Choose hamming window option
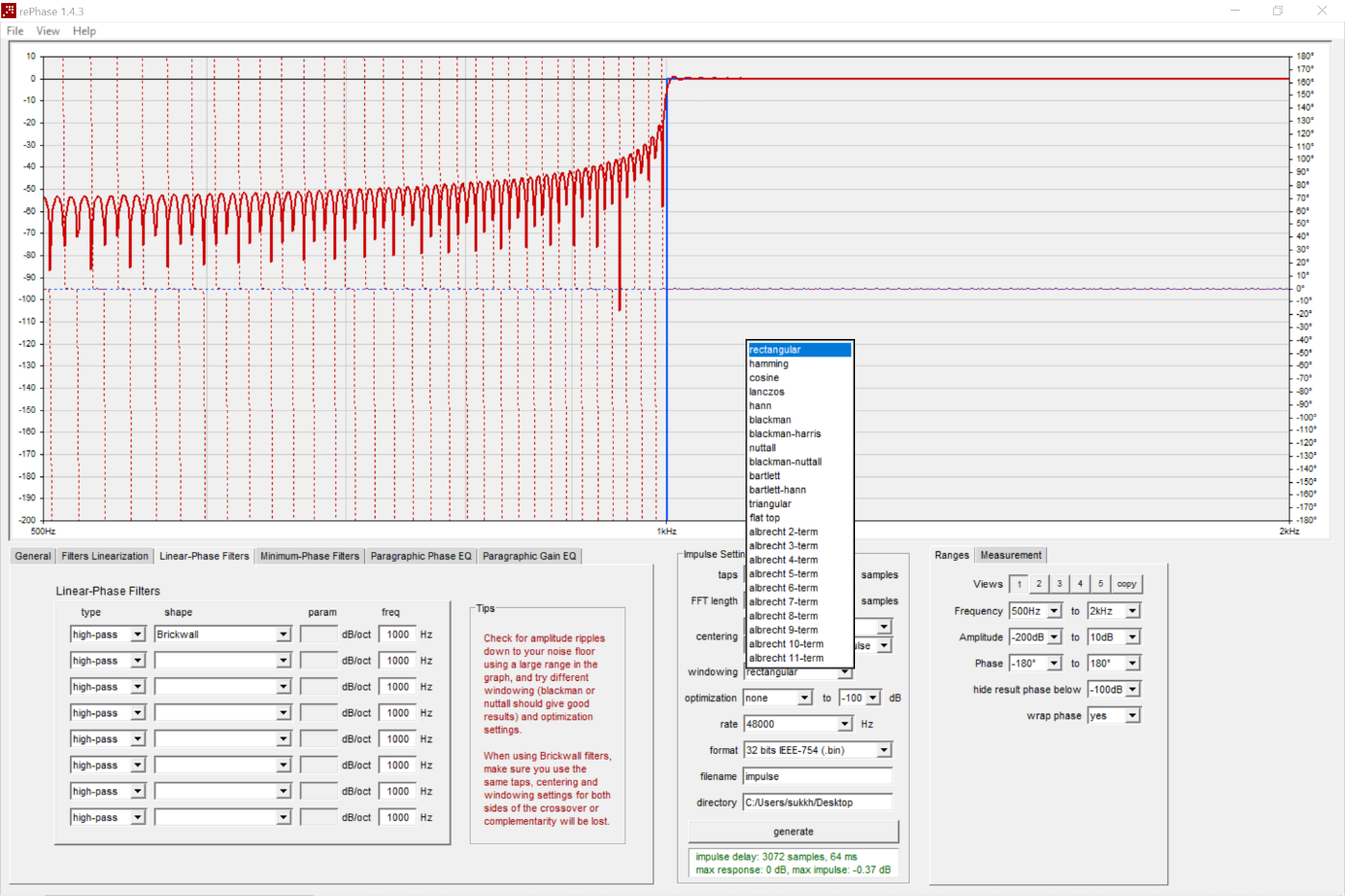 [769, 364]
